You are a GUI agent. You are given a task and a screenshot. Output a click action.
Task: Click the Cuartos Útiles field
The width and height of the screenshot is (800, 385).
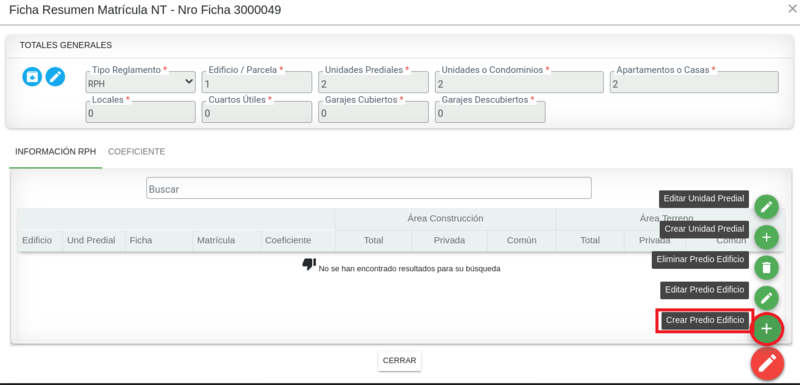pyautogui.click(x=257, y=112)
